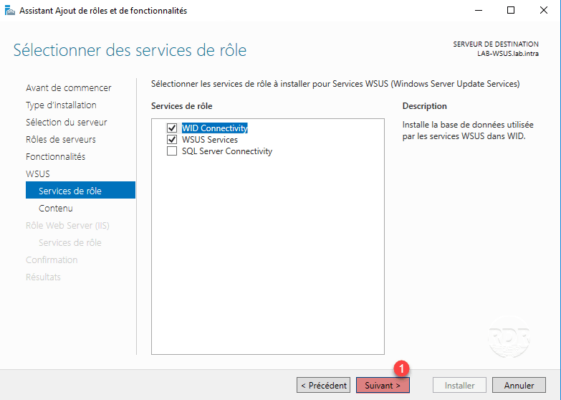This screenshot has height=400, width=561.
Task: Select the WSUS Services role item
Action: click(210, 140)
